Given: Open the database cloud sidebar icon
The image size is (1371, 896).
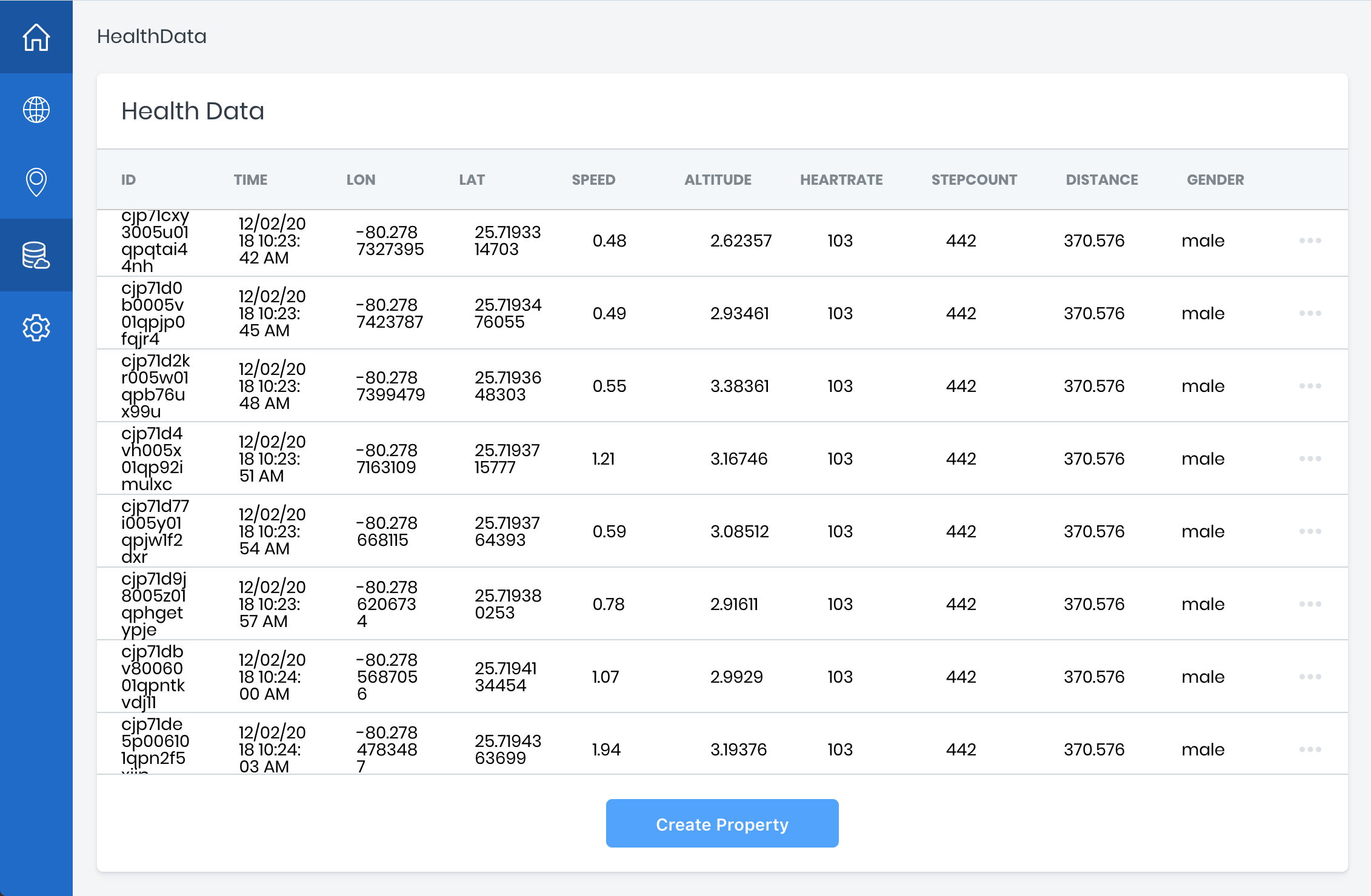Looking at the screenshot, I should pos(36,255).
